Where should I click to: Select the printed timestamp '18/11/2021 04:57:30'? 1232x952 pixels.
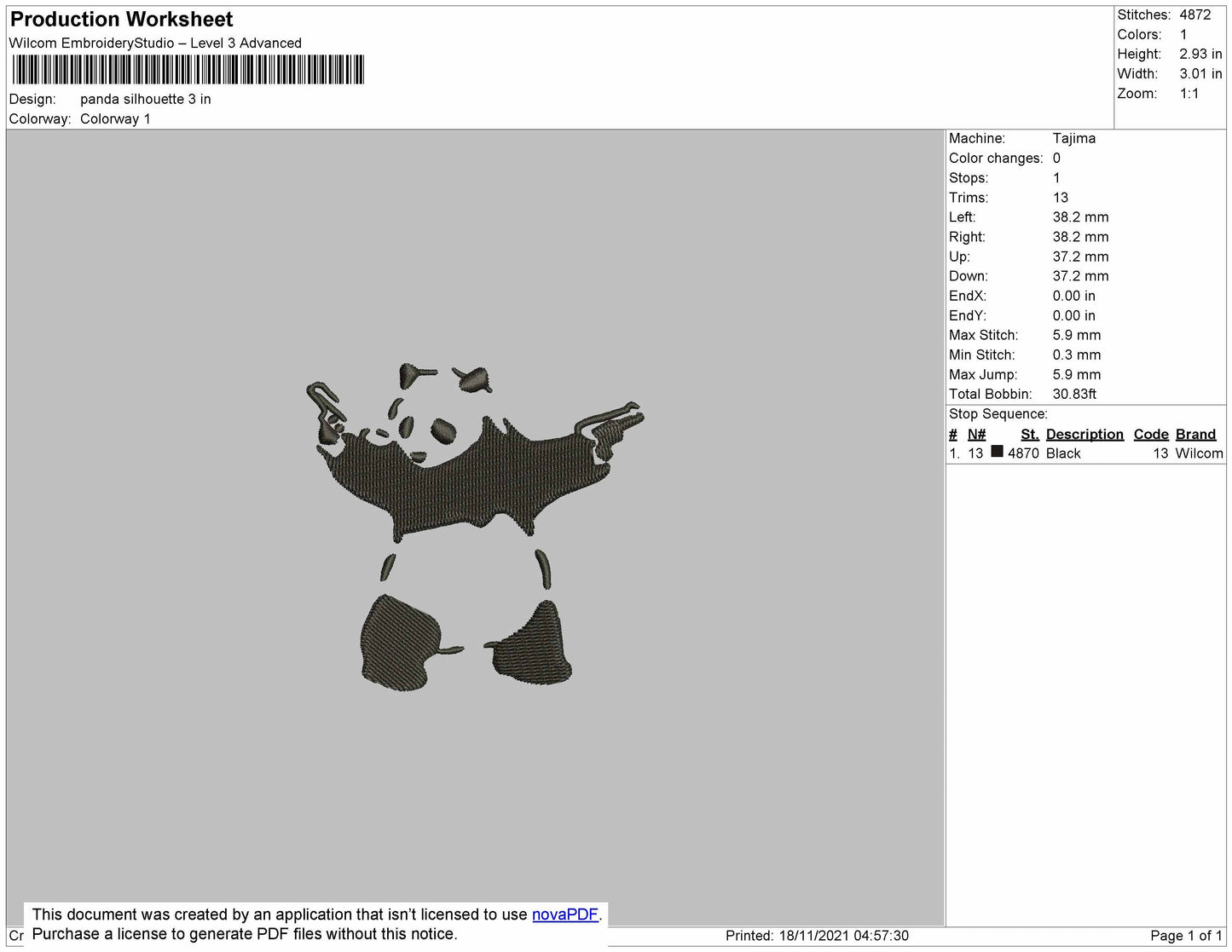[x=844, y=936]
